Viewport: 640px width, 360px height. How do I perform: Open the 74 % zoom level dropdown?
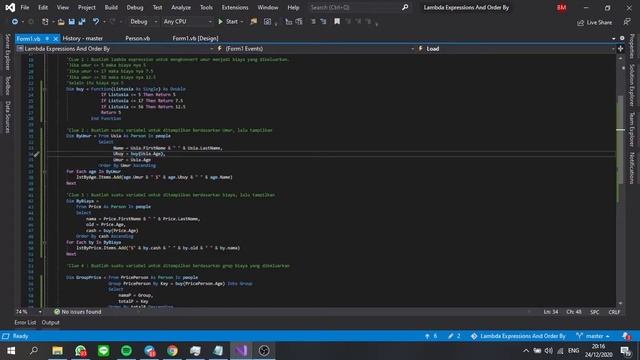pos(29,312)
